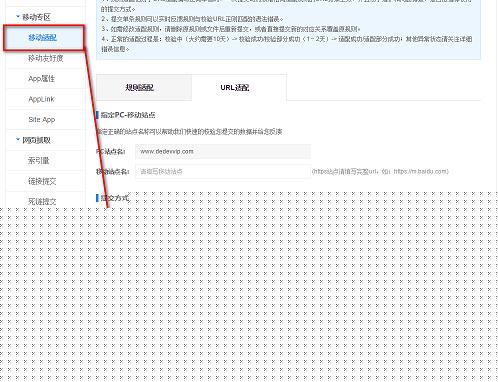The image size is (498, 382).
Task: Go to the AppLink sidebar entry
Action: [41, 99]
